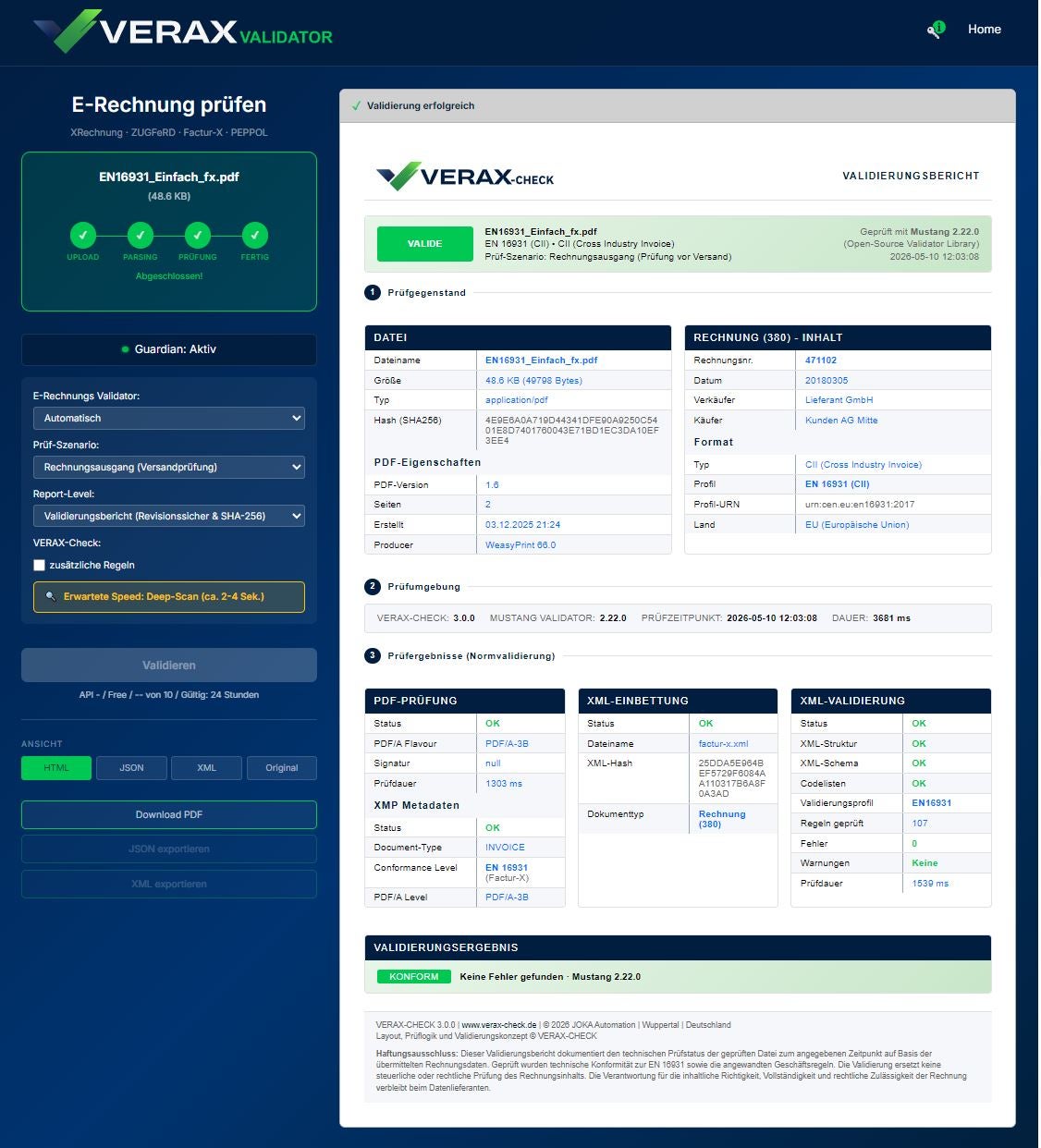
Task: Click the PARSING step checkmark circle
Action: 140,235
